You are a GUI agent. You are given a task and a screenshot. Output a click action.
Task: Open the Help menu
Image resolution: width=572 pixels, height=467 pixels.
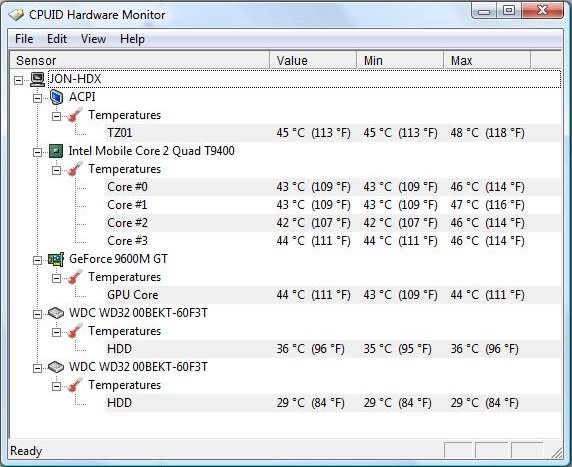coord(132,39)
